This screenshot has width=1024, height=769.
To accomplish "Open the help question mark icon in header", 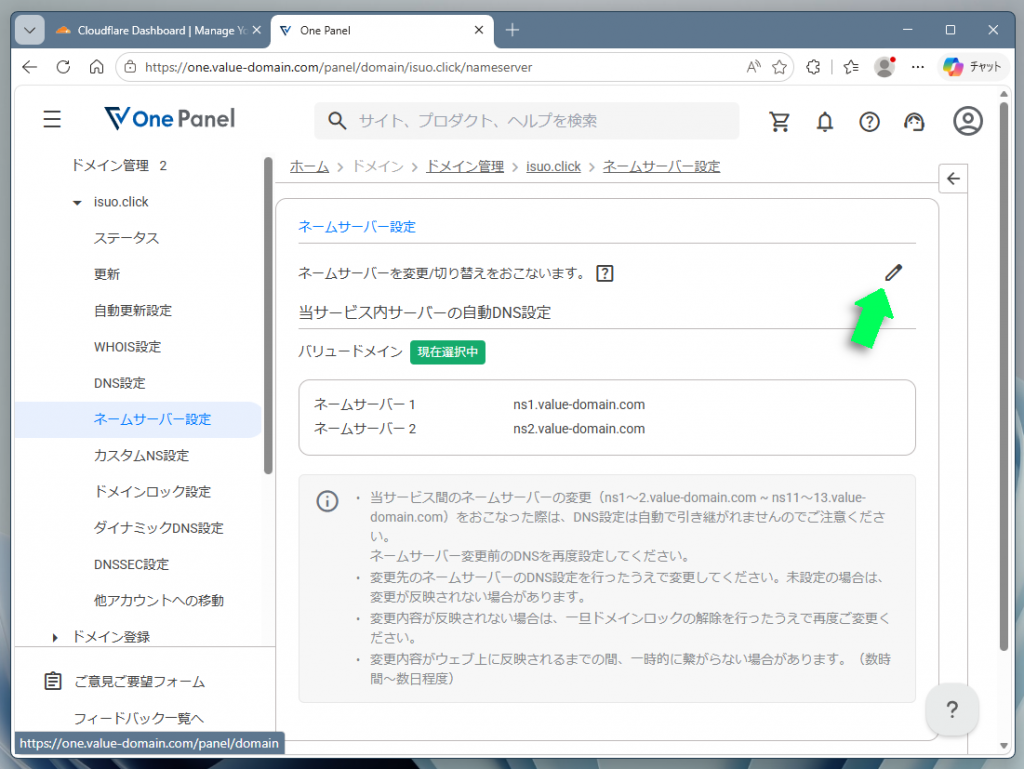I will [x=869, y=121].
